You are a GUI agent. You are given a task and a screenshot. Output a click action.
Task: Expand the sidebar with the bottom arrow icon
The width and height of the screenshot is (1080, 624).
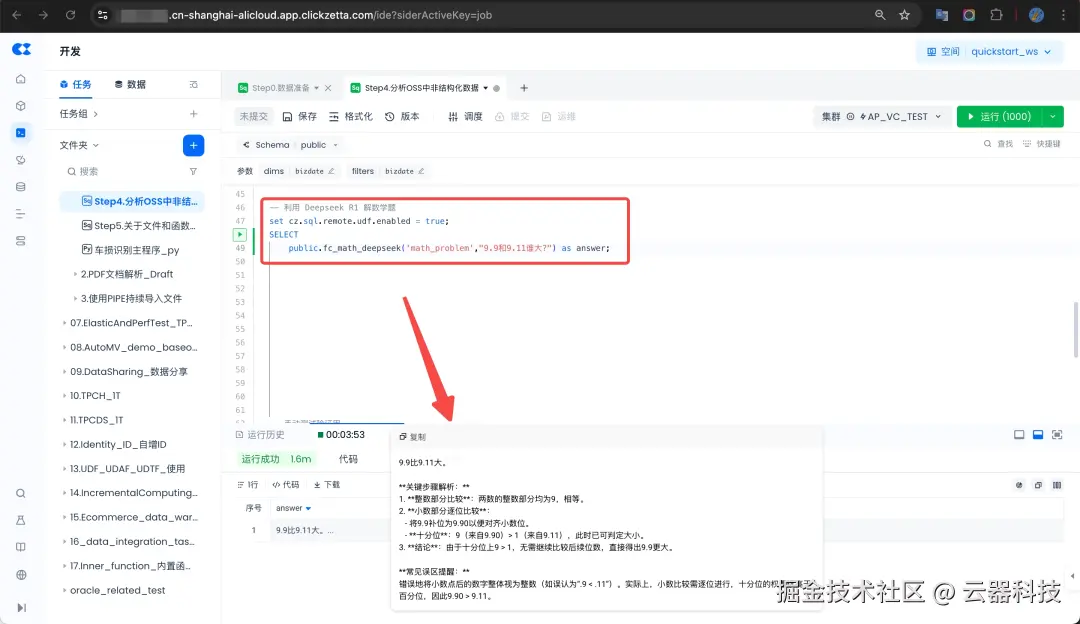point(21,607)
